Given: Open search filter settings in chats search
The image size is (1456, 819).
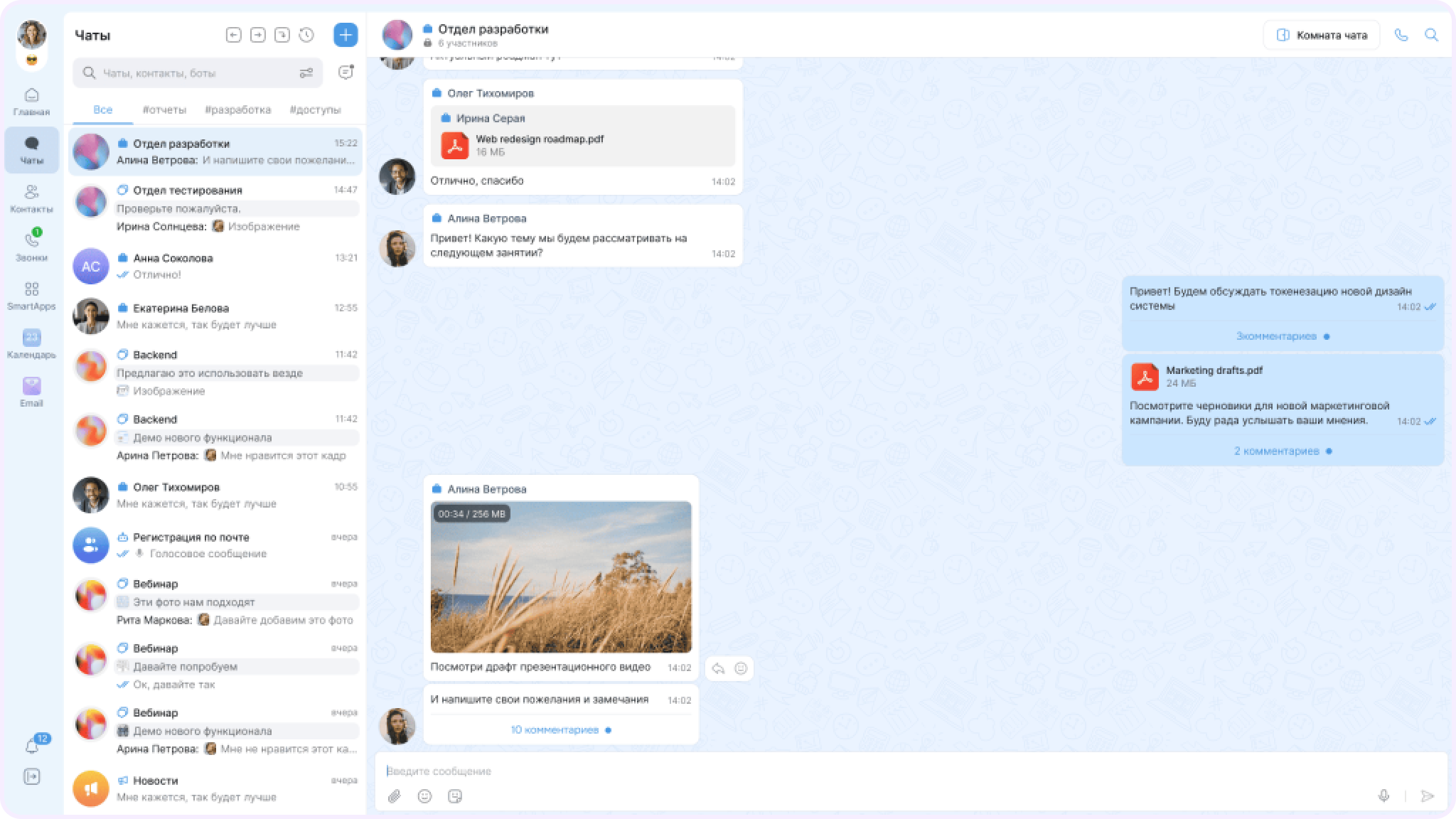Looking at the screenshot, I should click(x=306, y=73).
